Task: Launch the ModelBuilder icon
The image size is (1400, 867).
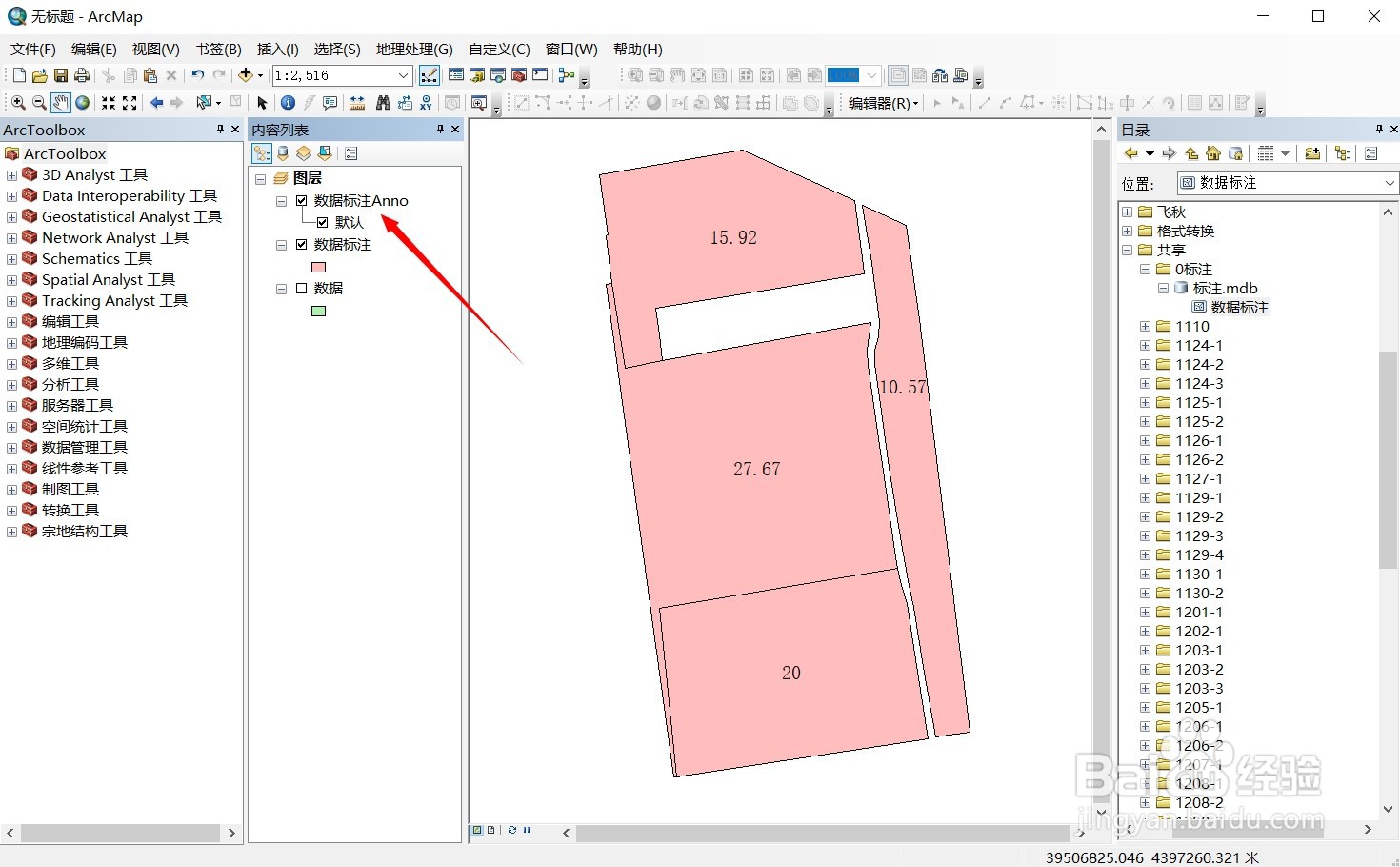Action: 567,75
